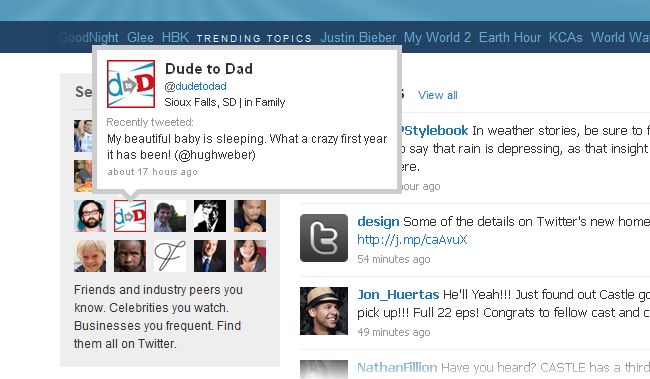
Task: Open the design username link
Action: 378,221
